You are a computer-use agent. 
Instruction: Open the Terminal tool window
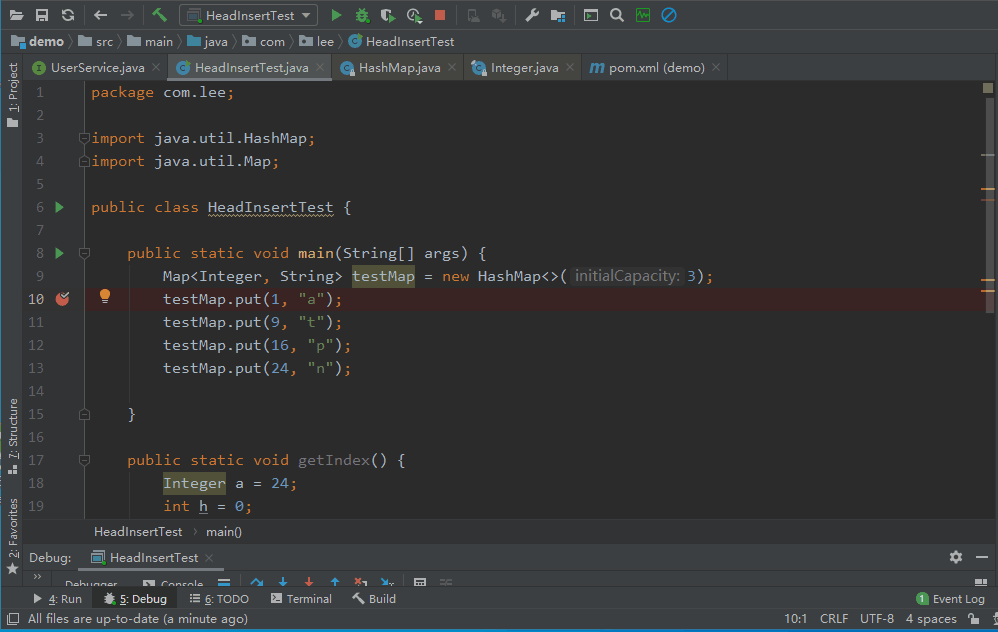click(x=301, y=600)
